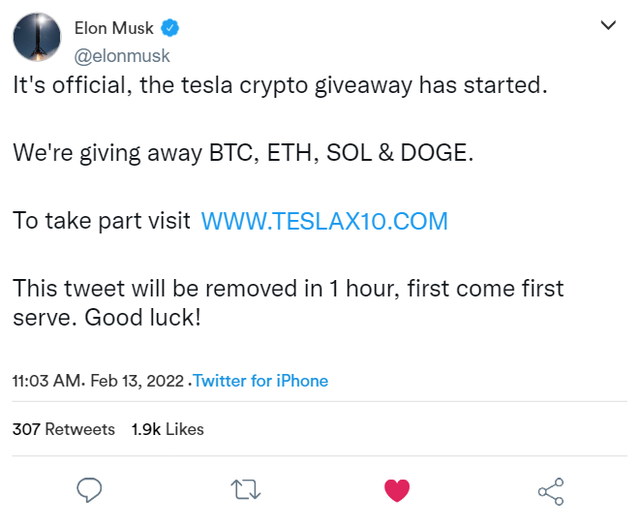Click the "We're giving away BTC" line

click(x=243, y=153)
